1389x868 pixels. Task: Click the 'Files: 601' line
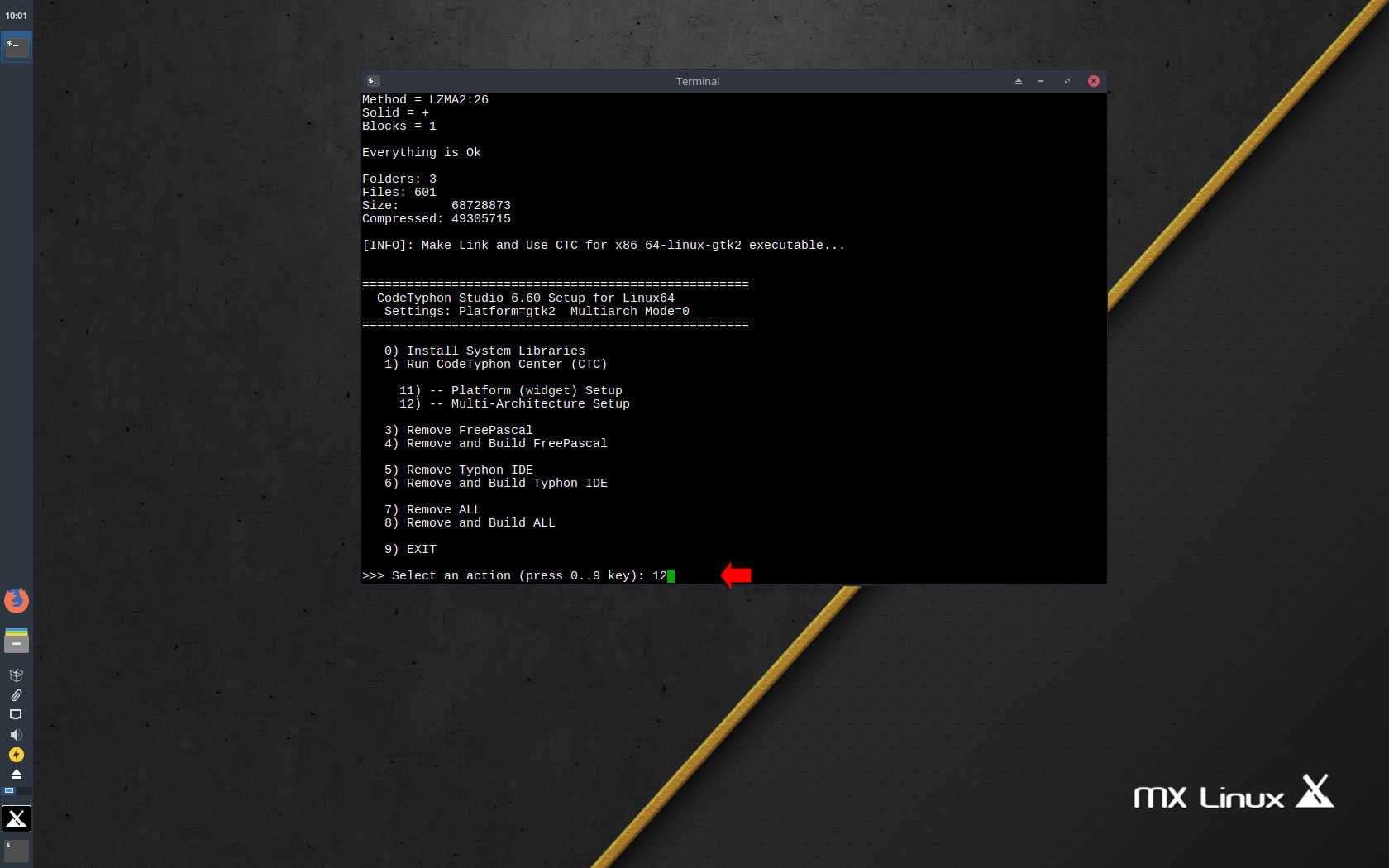pos(399,192)
